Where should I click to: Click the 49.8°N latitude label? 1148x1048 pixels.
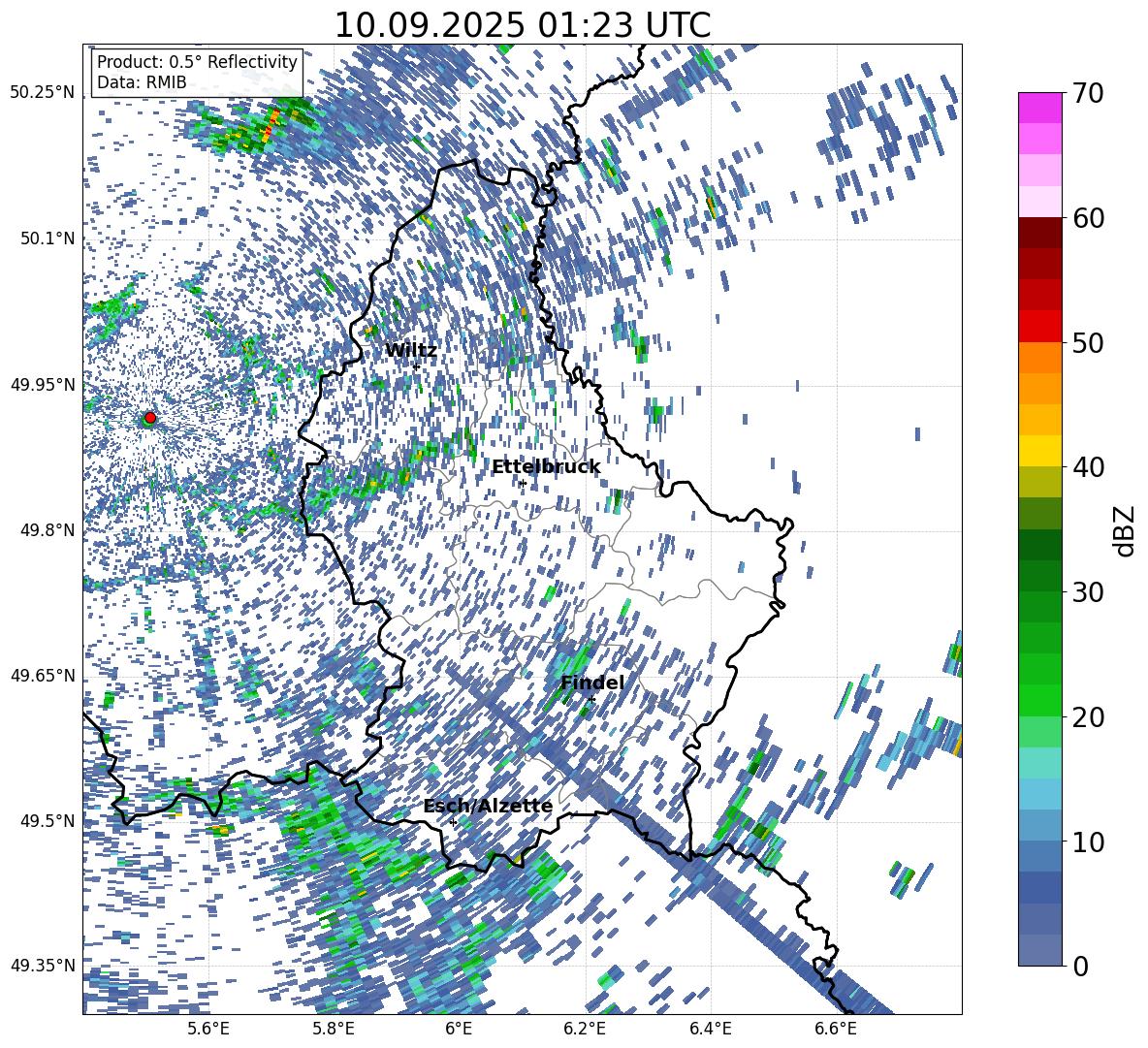(47, 530)
